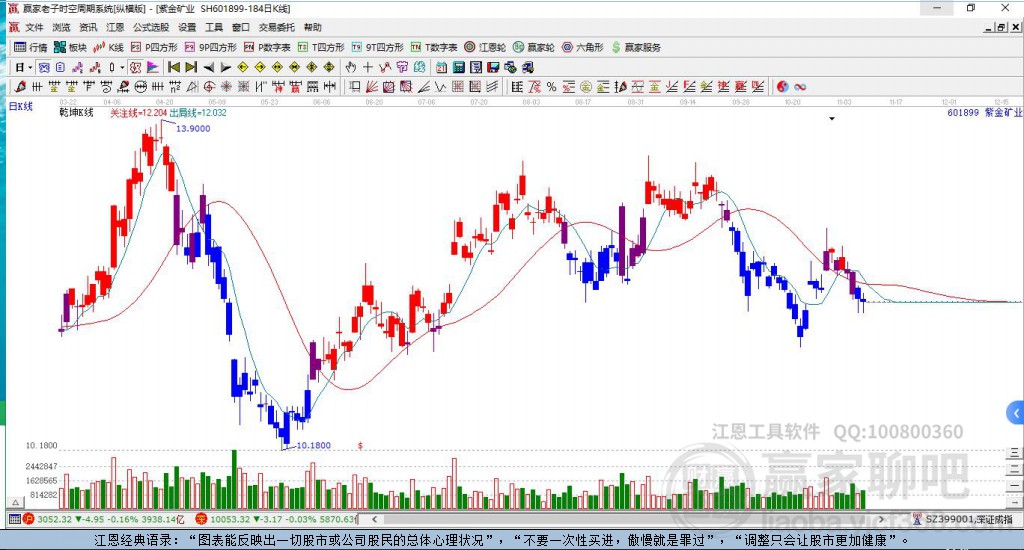
Task: Select the circle crosshair target tool
Action: [x=209, y=87]
